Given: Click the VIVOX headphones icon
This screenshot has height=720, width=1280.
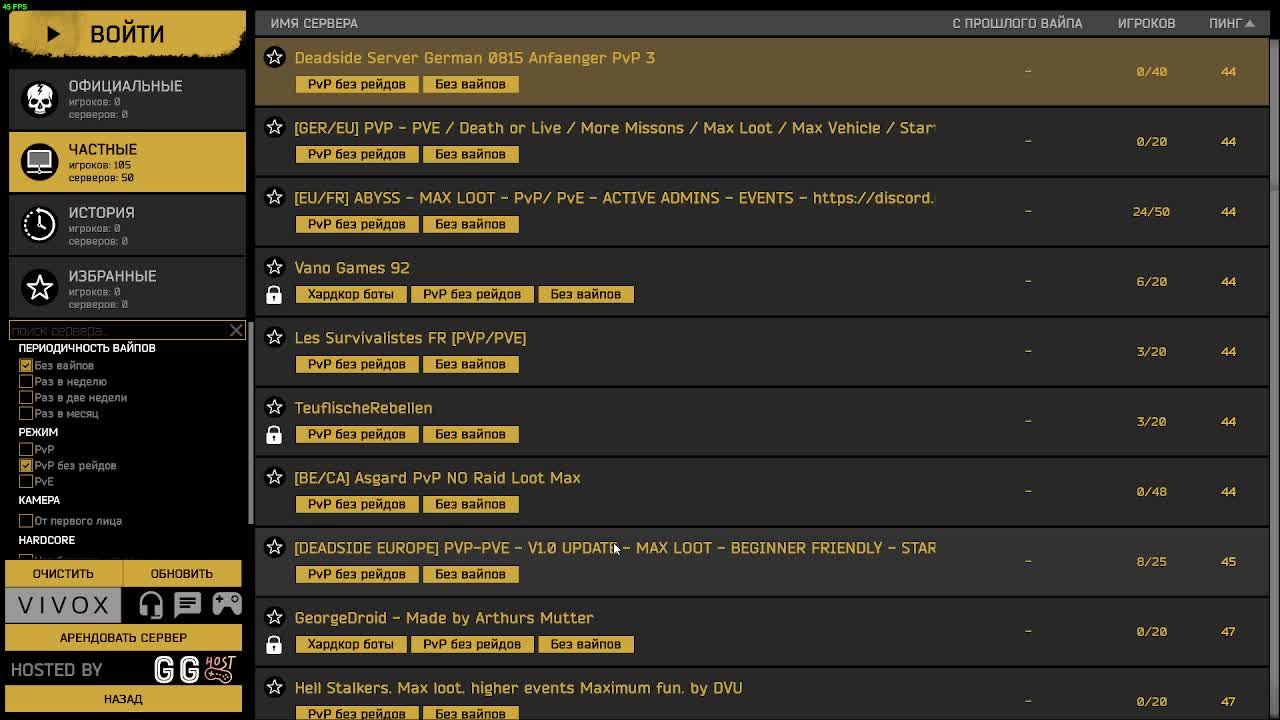Looking at the screenshot, I should point(151,604).
